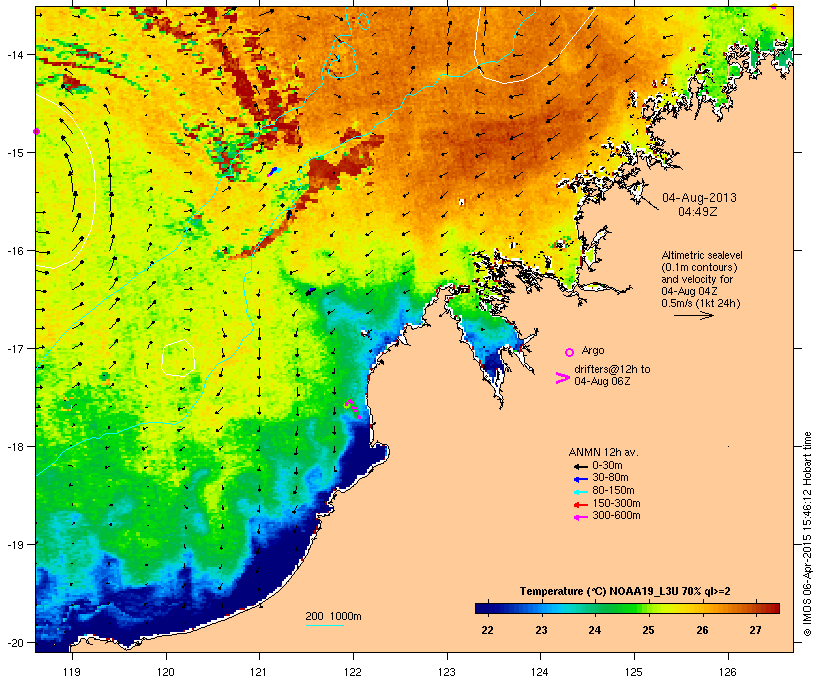Screen dimensions: 820x680
Task: Click the longitude axis label 121
Action: (x=259, y=672)
